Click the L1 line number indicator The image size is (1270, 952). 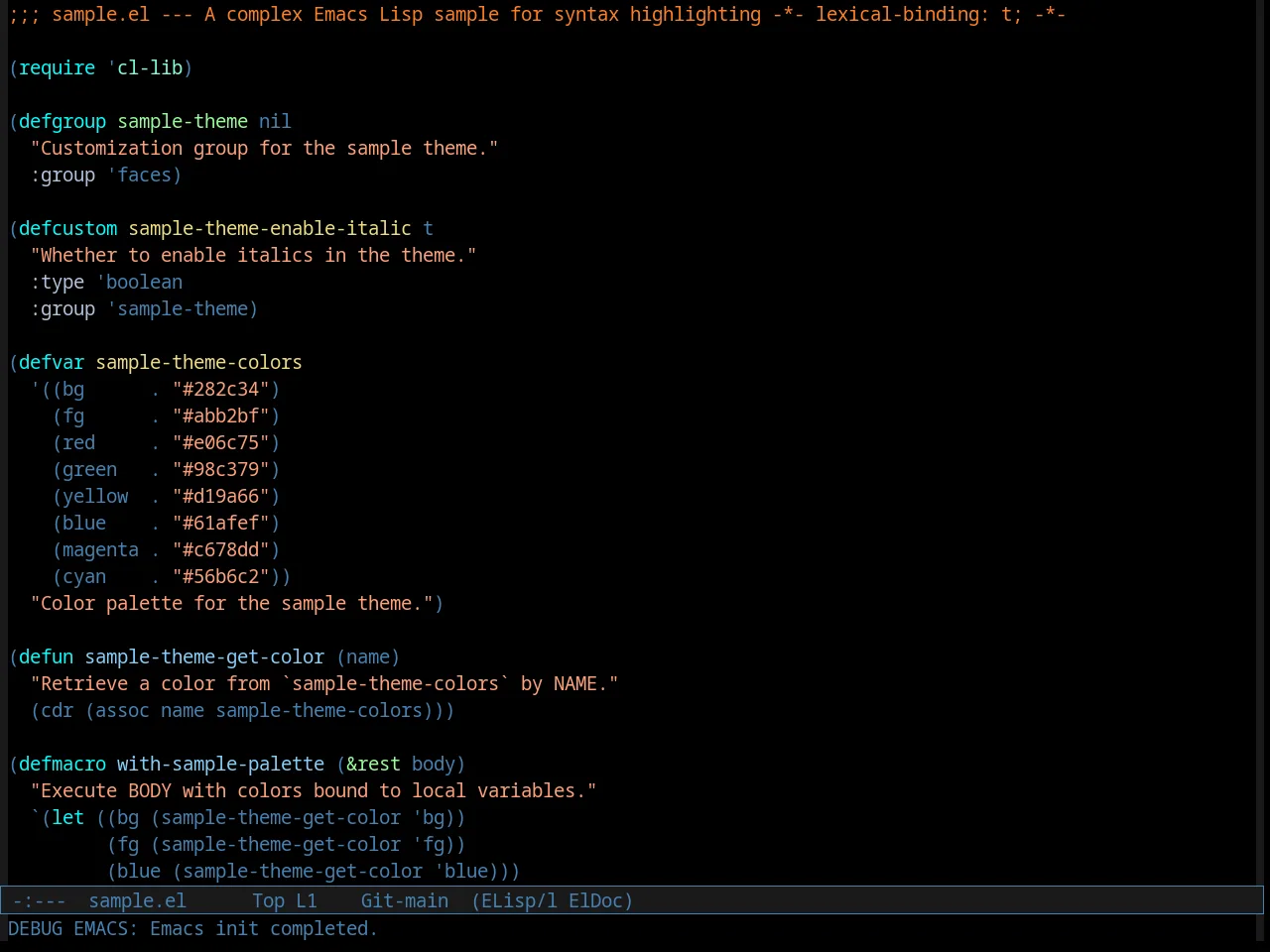click(x=307, y=900)
